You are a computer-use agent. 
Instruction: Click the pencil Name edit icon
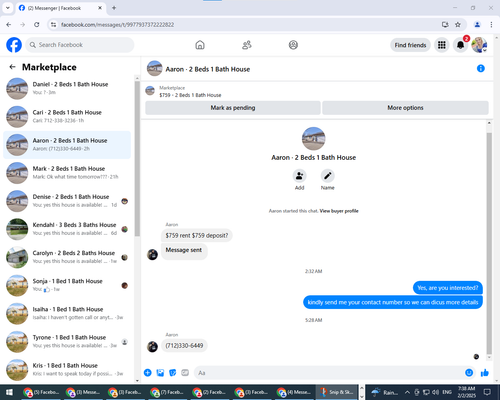coord(328,176)
